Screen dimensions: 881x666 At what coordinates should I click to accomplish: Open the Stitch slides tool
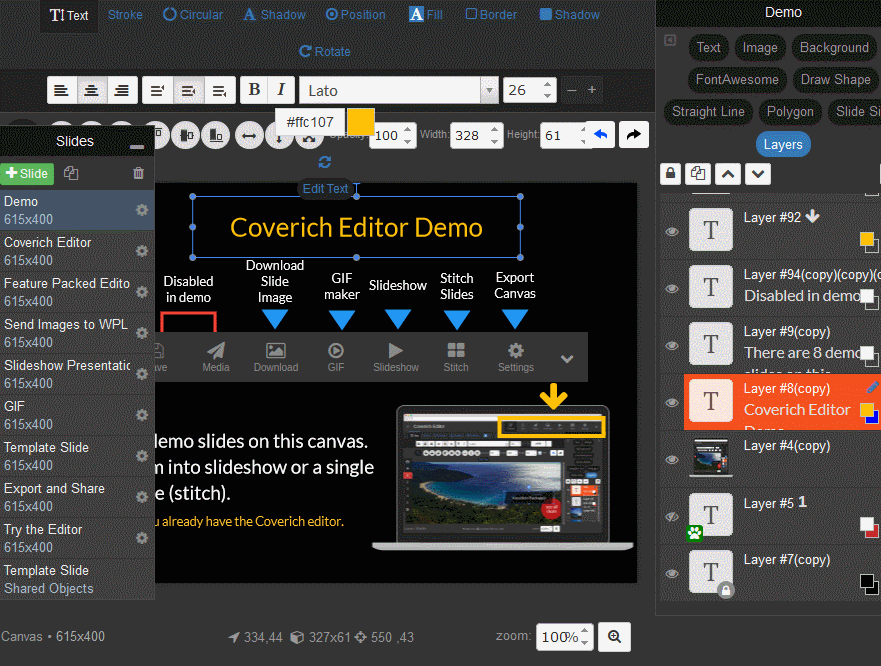point(456,357)
